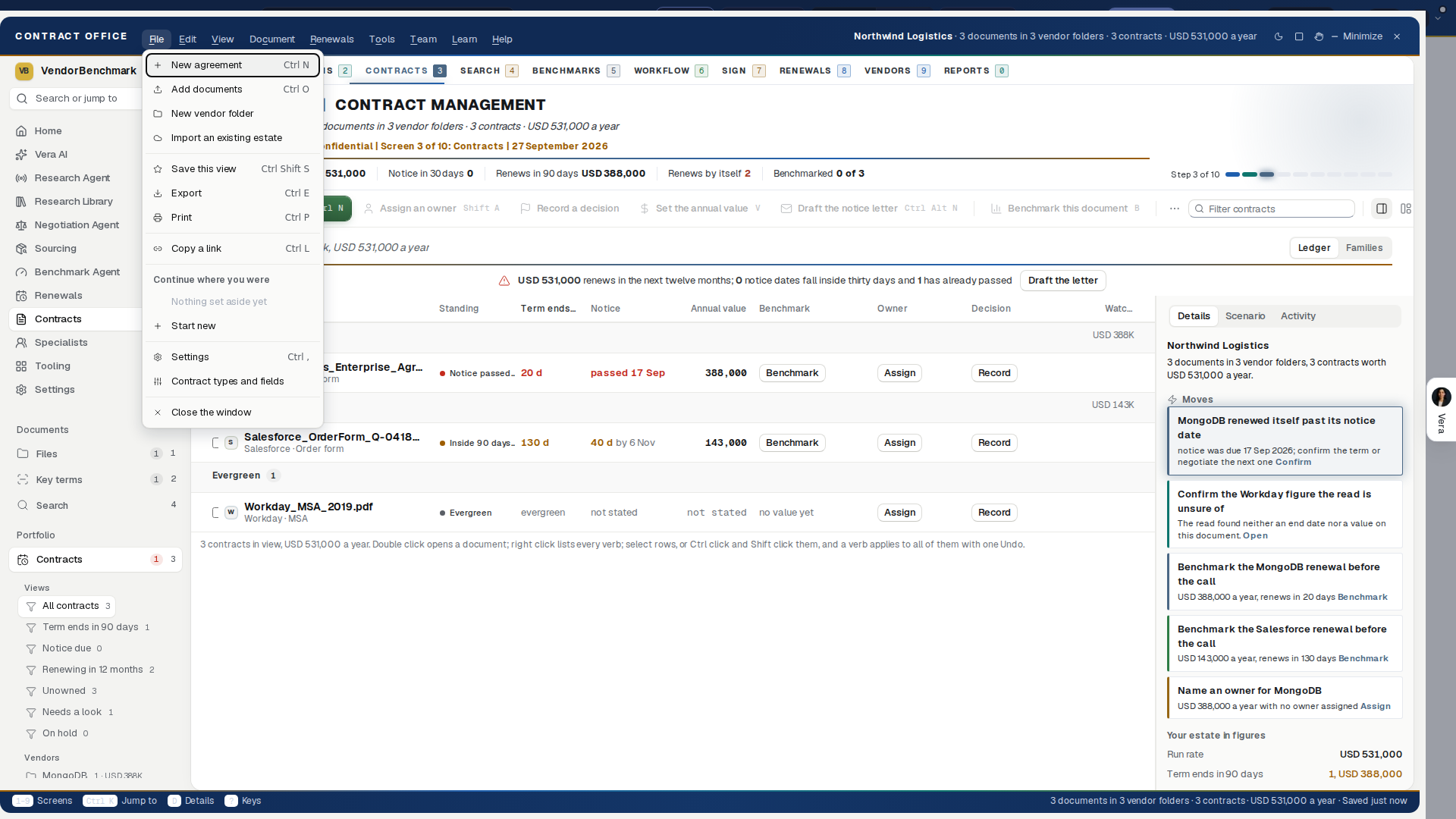Image resolution: width=1456 pixels, height=819 pixels.
Task: Click Benchmark button in the Salesforce row
Action: 792,443
